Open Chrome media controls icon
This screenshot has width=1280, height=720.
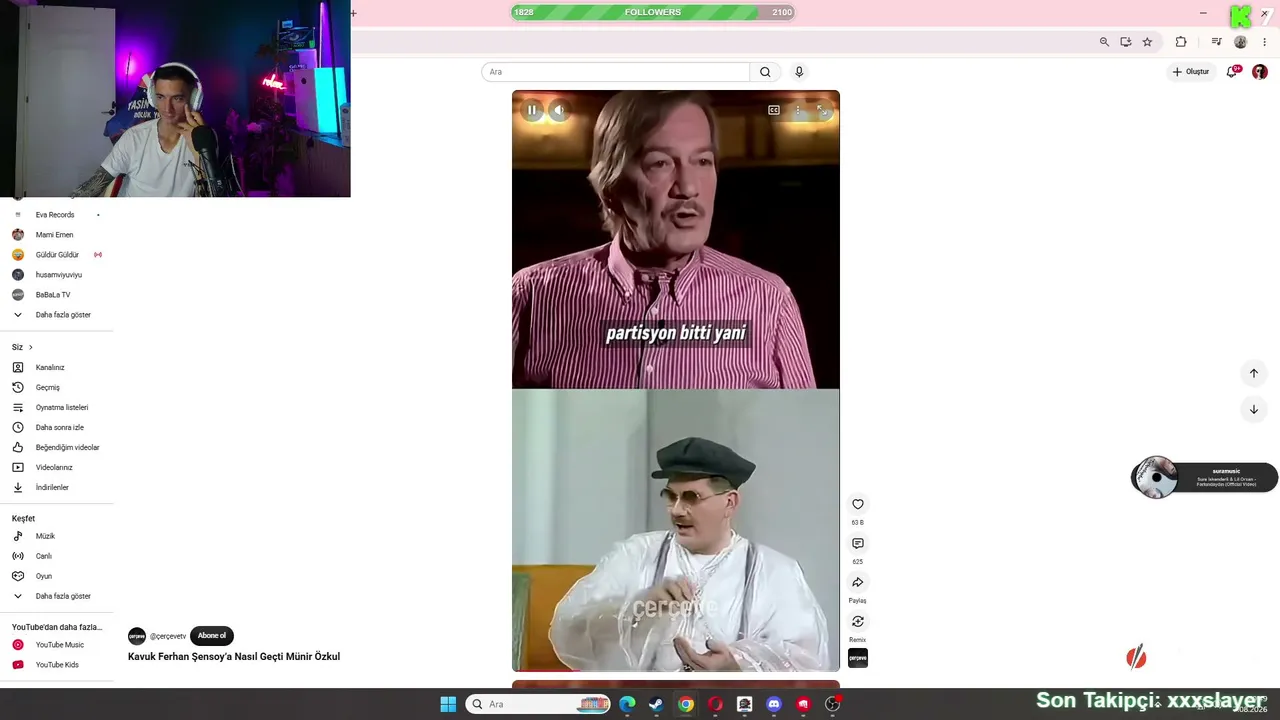pyautogui.click(x=1216, y=42)
